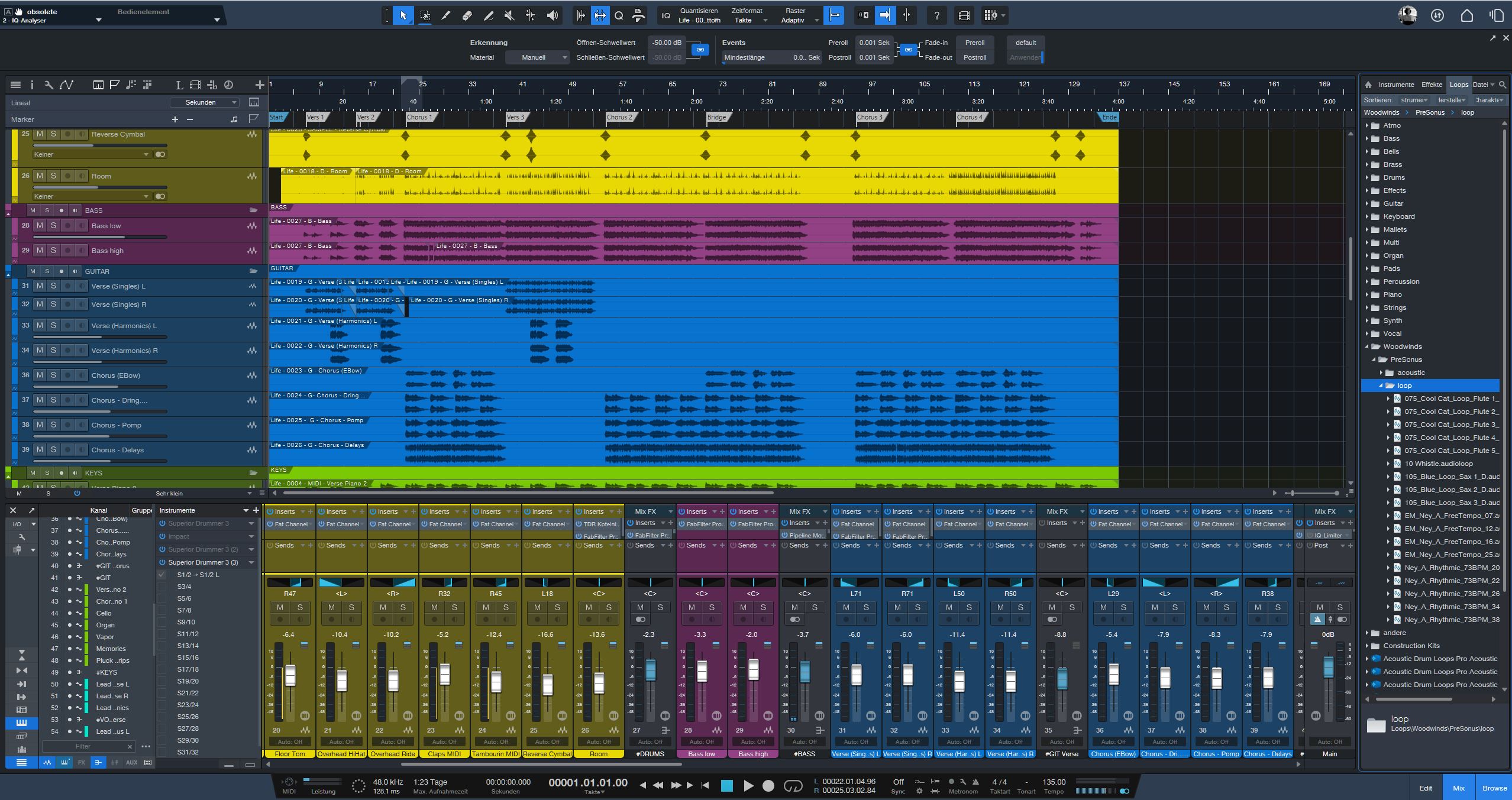
Task: Solo the Bass high track
Action: click(53, 250)
